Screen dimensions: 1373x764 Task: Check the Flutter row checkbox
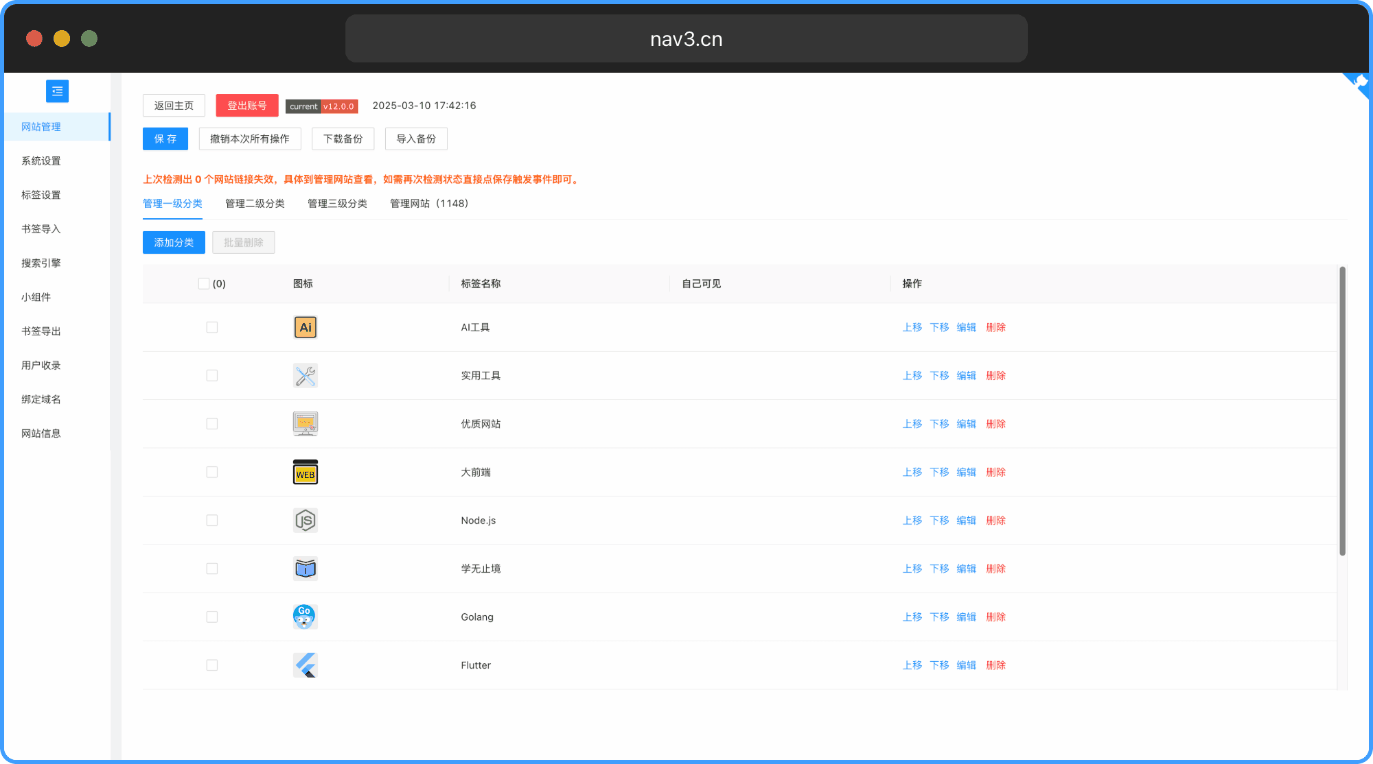pyautogui.click(x=212, y=665)
